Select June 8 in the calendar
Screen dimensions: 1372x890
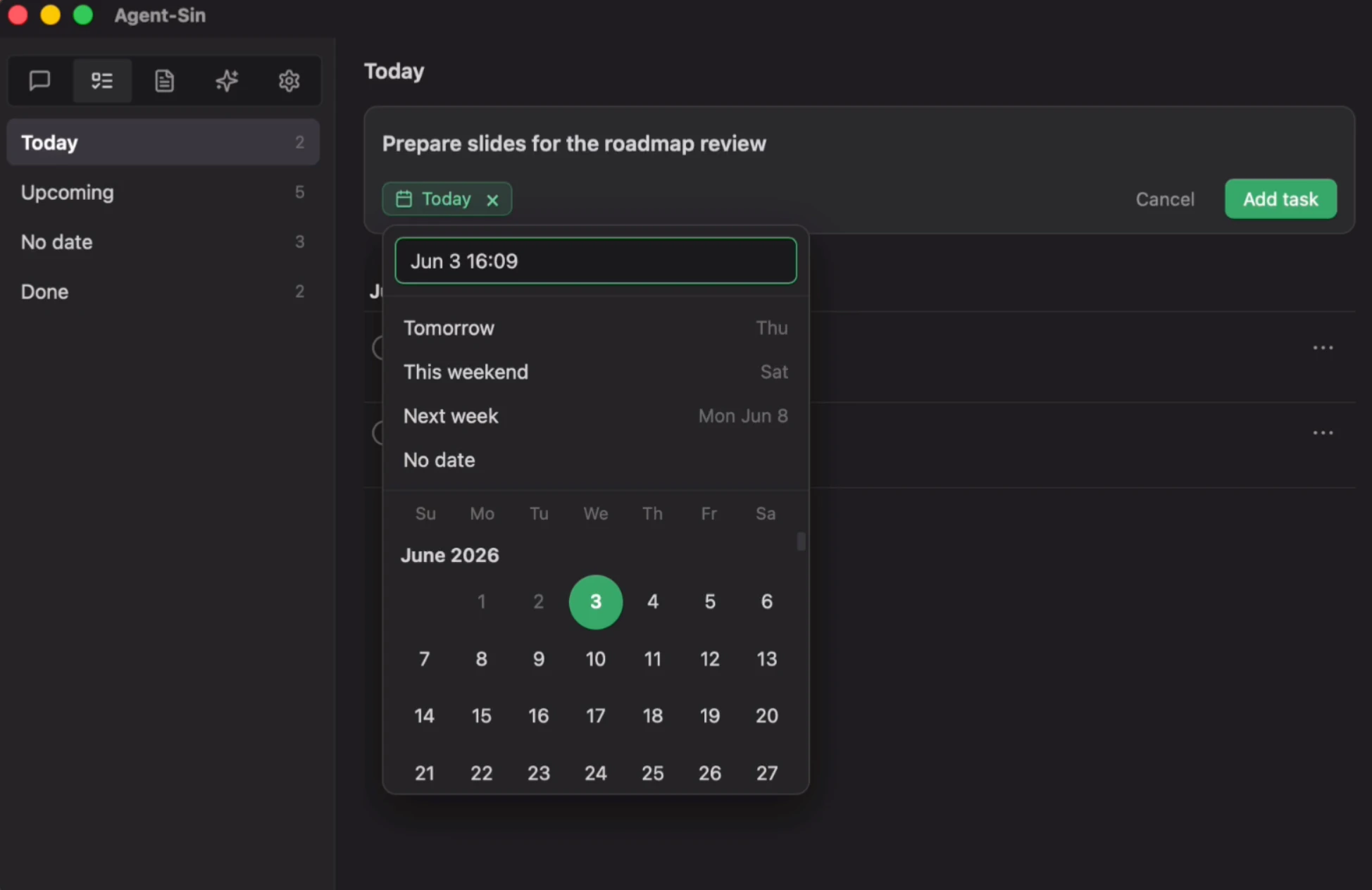(482, 659)
